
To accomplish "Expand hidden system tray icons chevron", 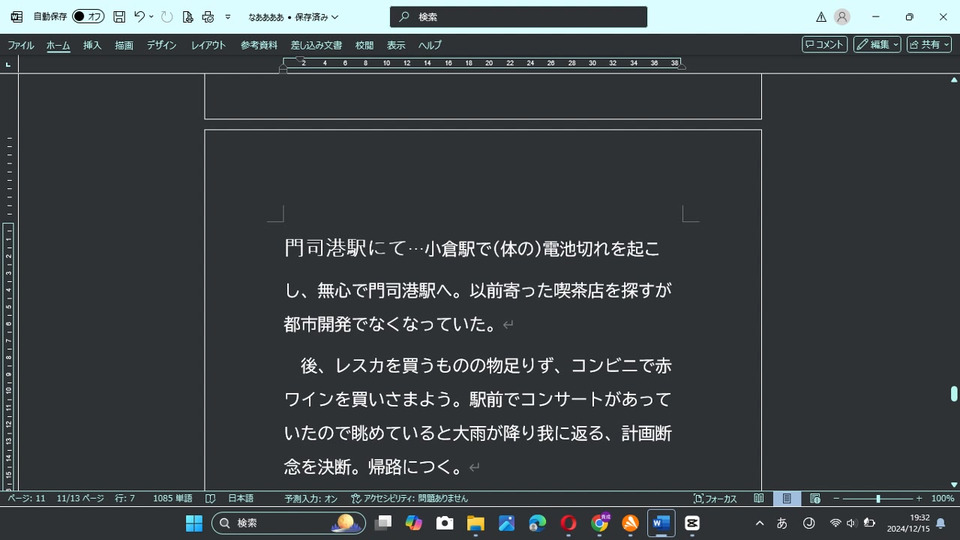I will (x=760, y=523).
